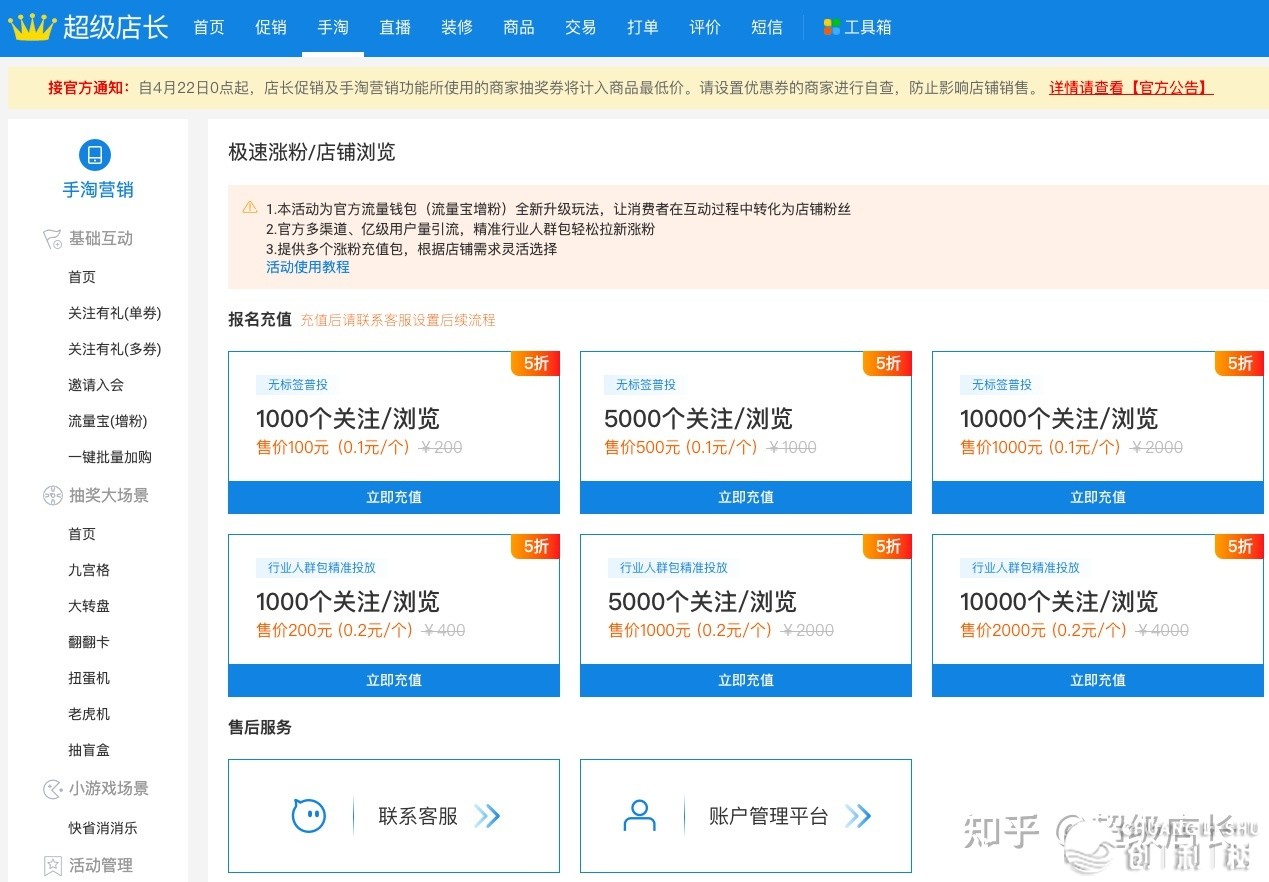This screenshot has width=1269, height=882.
Task: Open 一键批量加购 in sidebar
Action: click(110, 457)
